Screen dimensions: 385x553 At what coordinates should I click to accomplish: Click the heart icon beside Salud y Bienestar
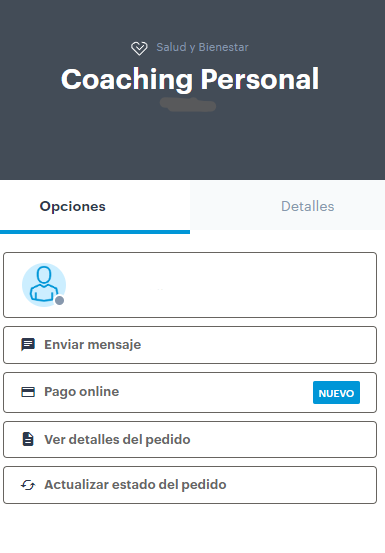click(x=139, y=48)
